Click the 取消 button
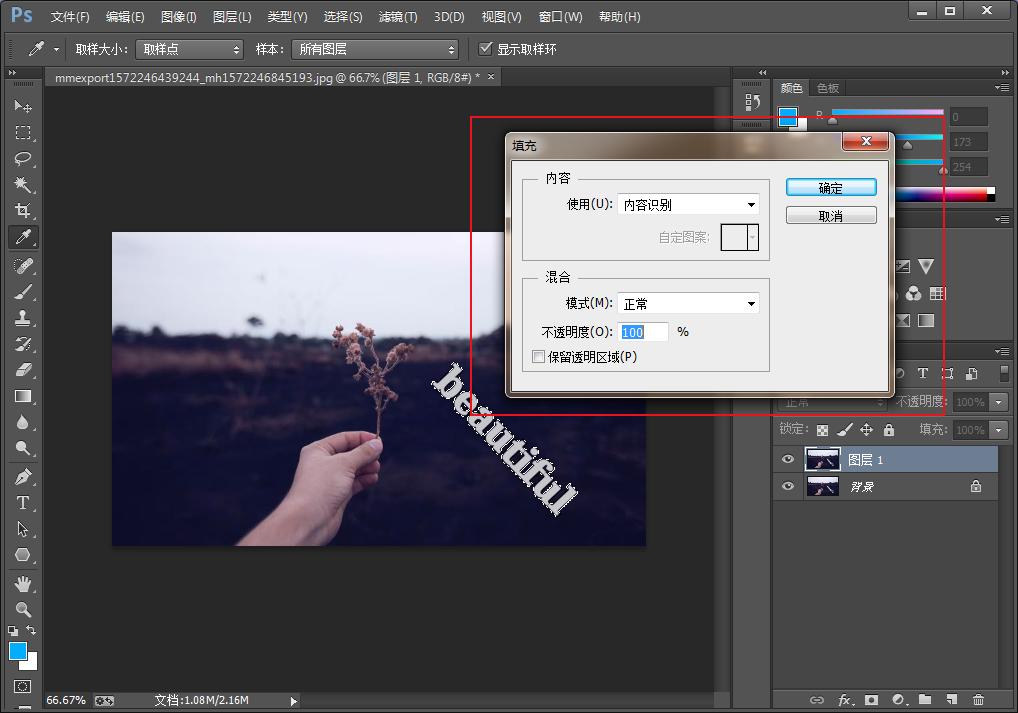Image resolution: width=1018 pixels, height=713 pixels. click(x=831, y=216)
